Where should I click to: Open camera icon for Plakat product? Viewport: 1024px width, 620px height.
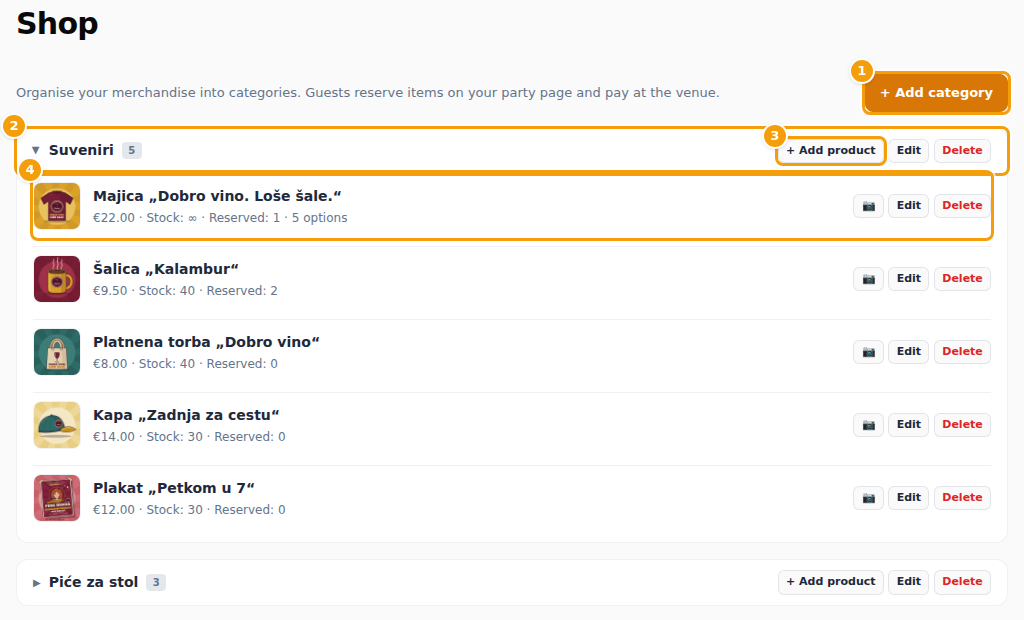pyautogui.click(x=868, y=498)
